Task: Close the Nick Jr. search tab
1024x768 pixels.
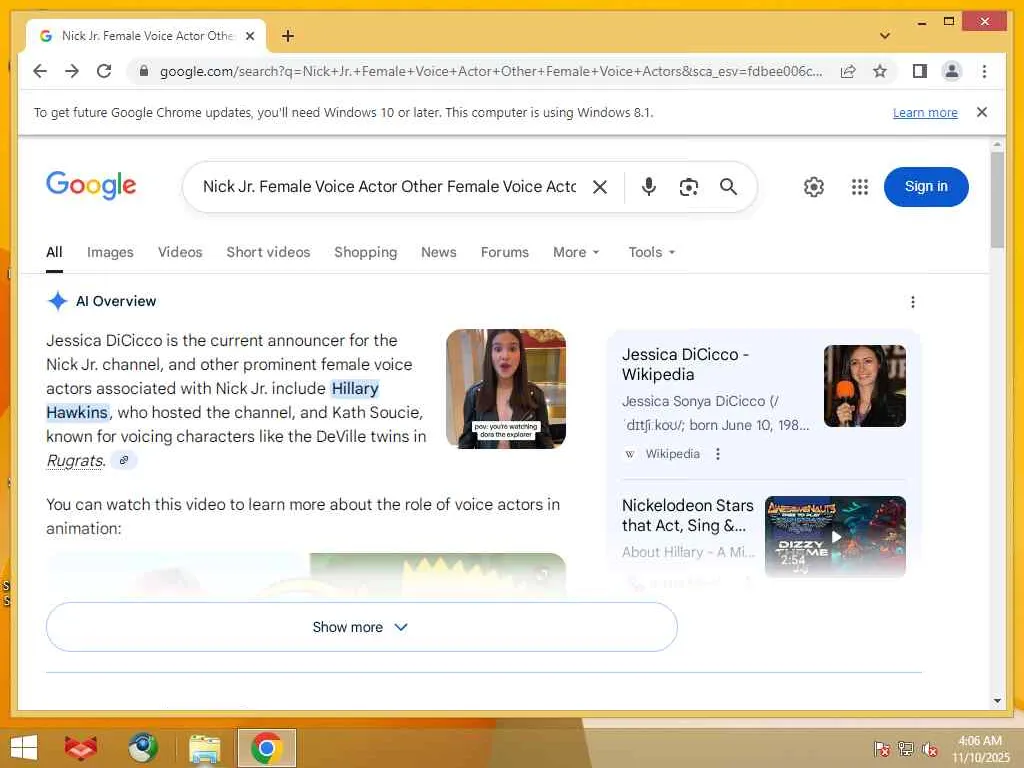Action: click(249, 37)
